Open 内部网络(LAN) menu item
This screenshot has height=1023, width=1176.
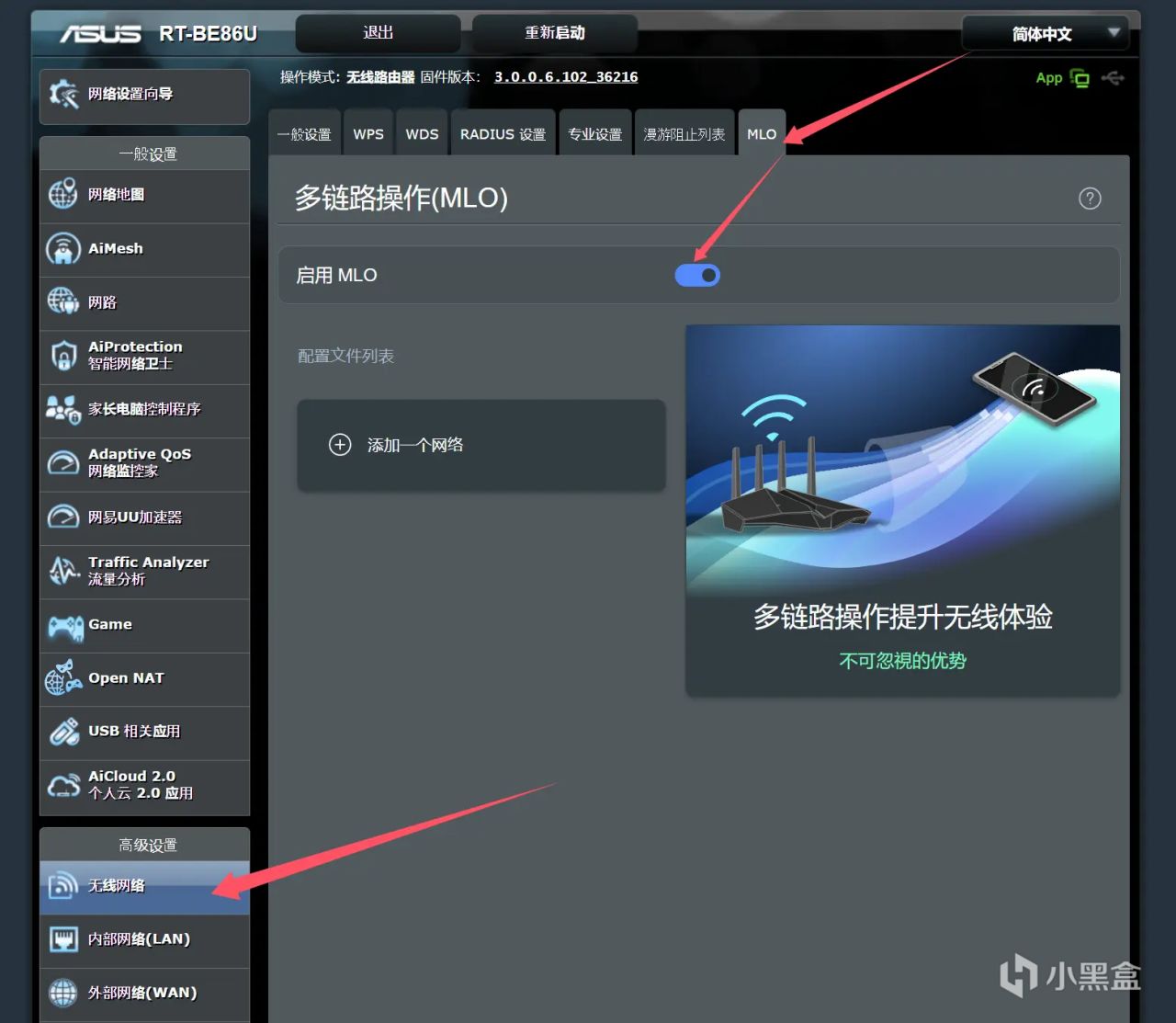tap(145, 940)
